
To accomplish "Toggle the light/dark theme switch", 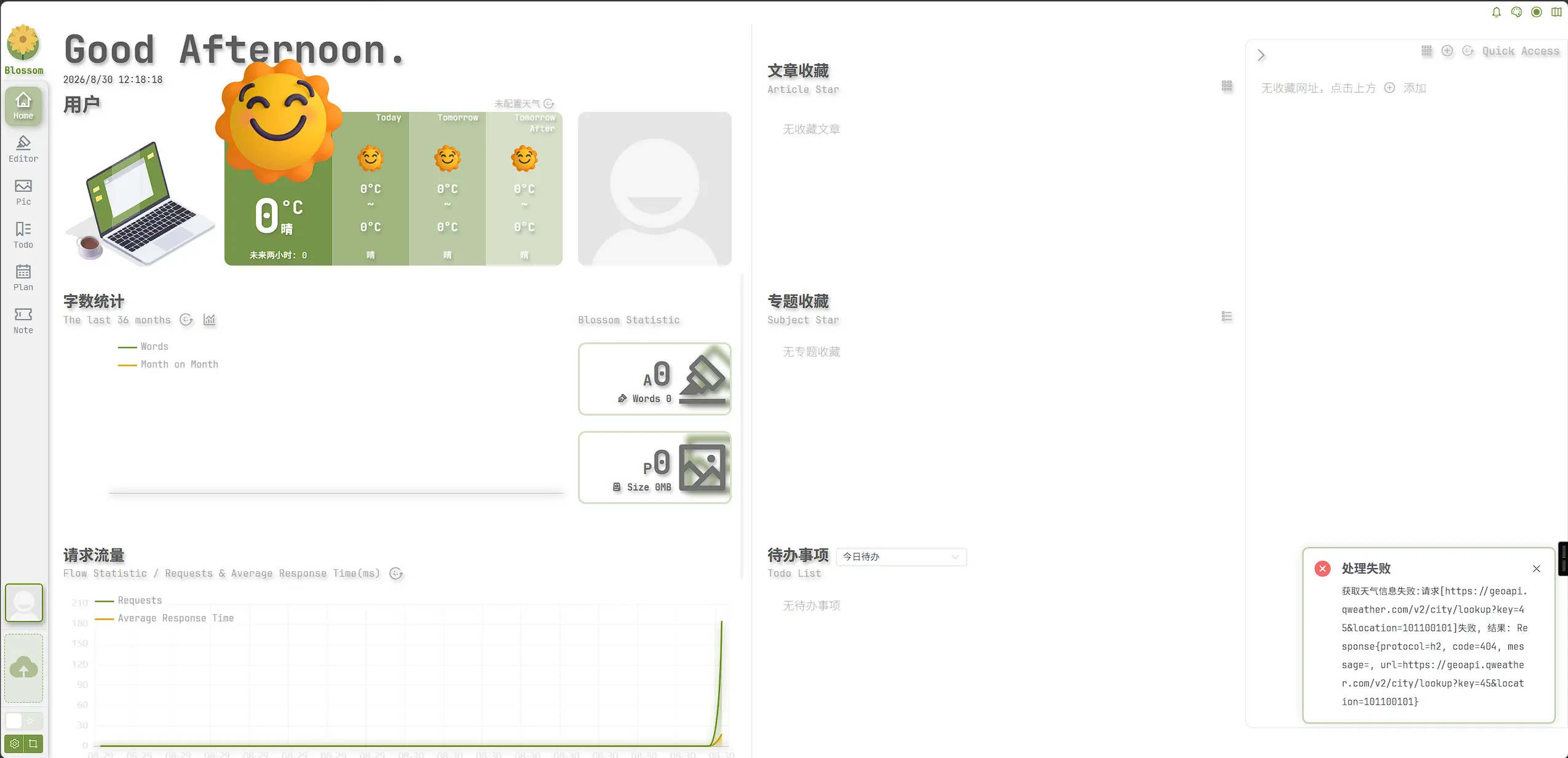I will pyautogui.click(x=24, y=720).
